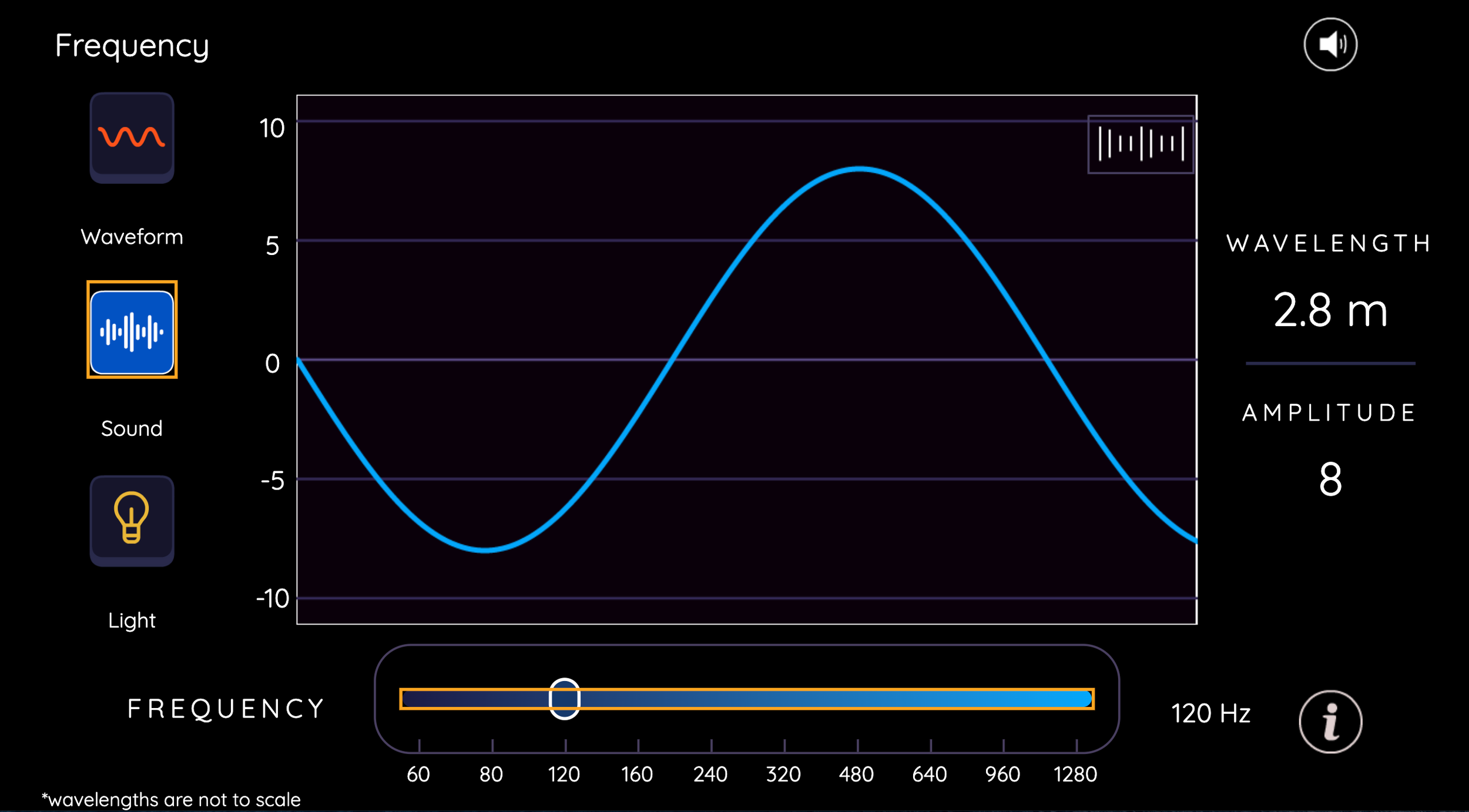Set frequency slider to 160 tick

(638, 699)
